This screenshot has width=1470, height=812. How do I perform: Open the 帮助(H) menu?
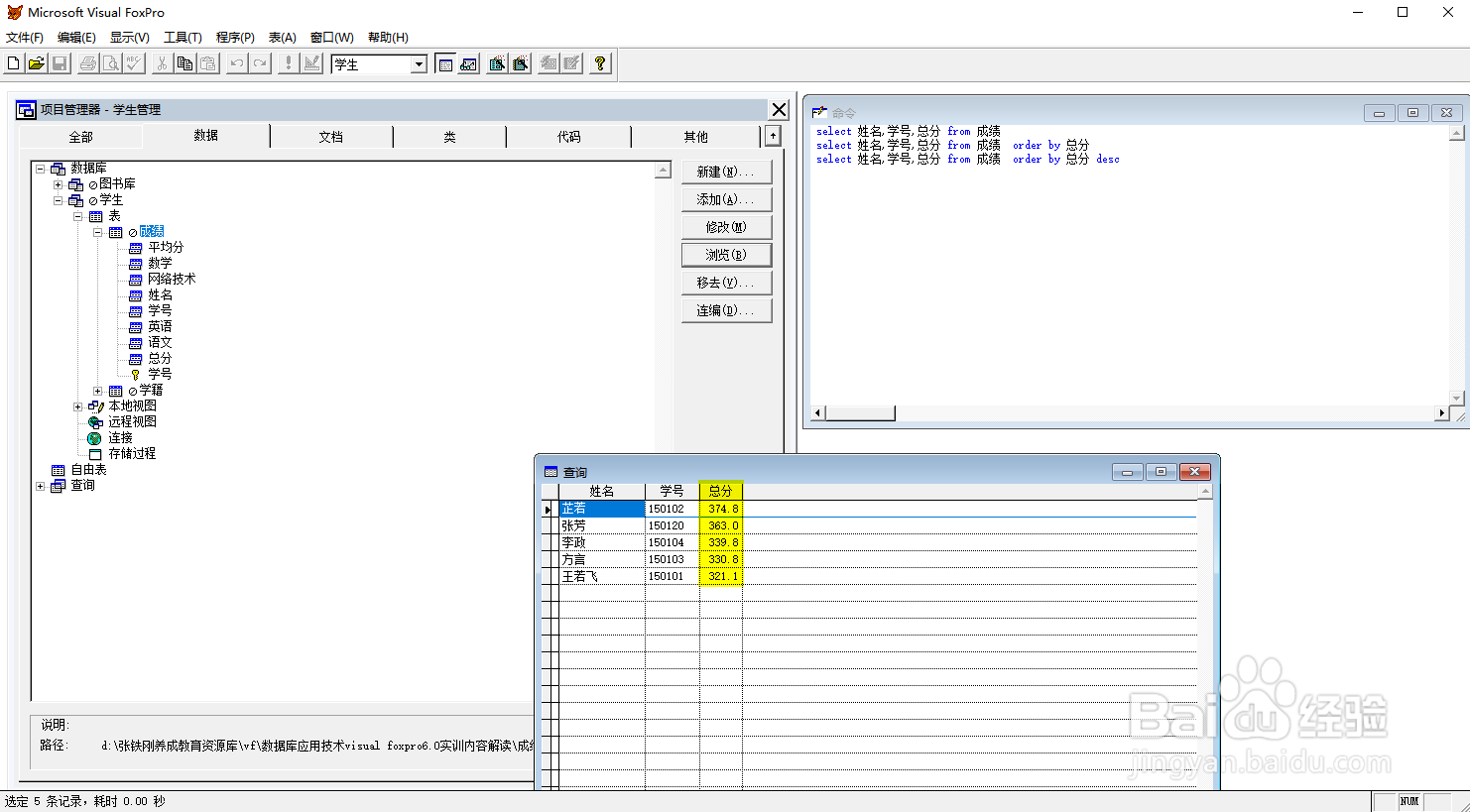click(x=388, y=38)
